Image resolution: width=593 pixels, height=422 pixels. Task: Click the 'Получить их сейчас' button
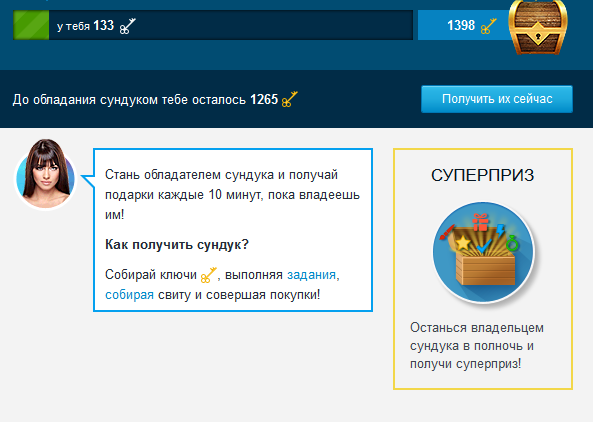coord(497,99)
